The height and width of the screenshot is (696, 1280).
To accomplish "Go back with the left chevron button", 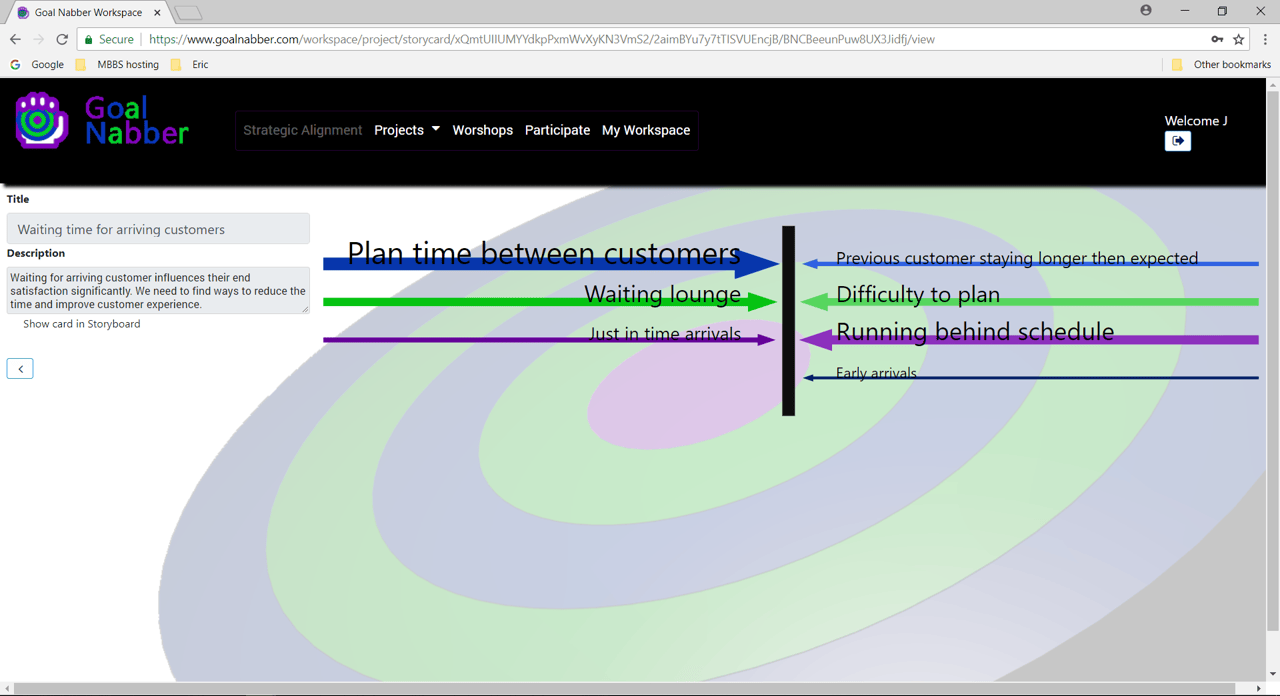I will [x=20, y=369].
